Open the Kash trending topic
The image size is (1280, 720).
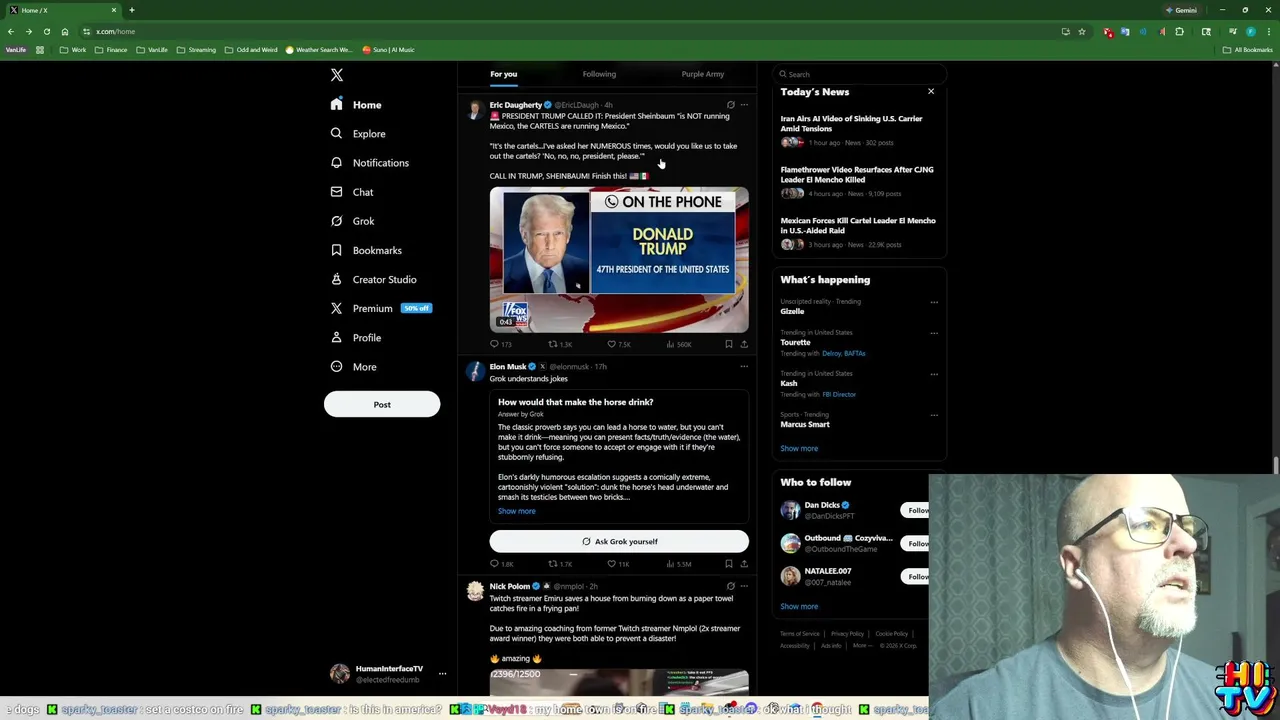click(x=789, y=384)
